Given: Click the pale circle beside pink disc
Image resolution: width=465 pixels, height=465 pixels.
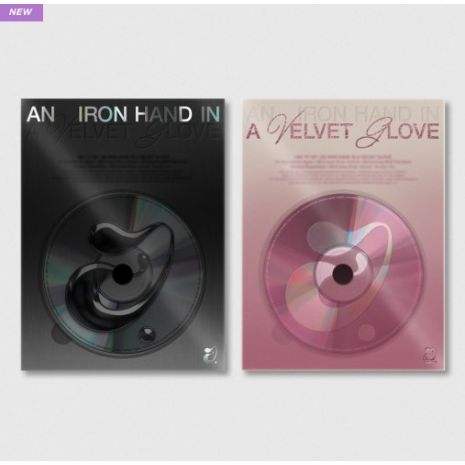Looking at the screenshot, I should (365, 332).
